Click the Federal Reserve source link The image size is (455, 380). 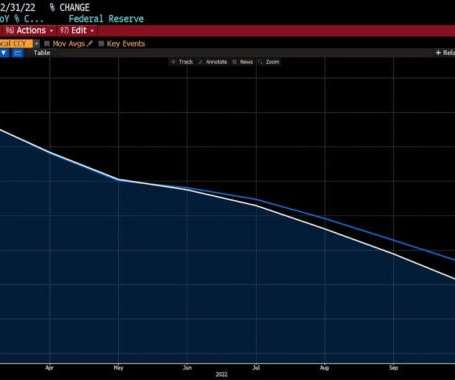(x=106, y=19)
